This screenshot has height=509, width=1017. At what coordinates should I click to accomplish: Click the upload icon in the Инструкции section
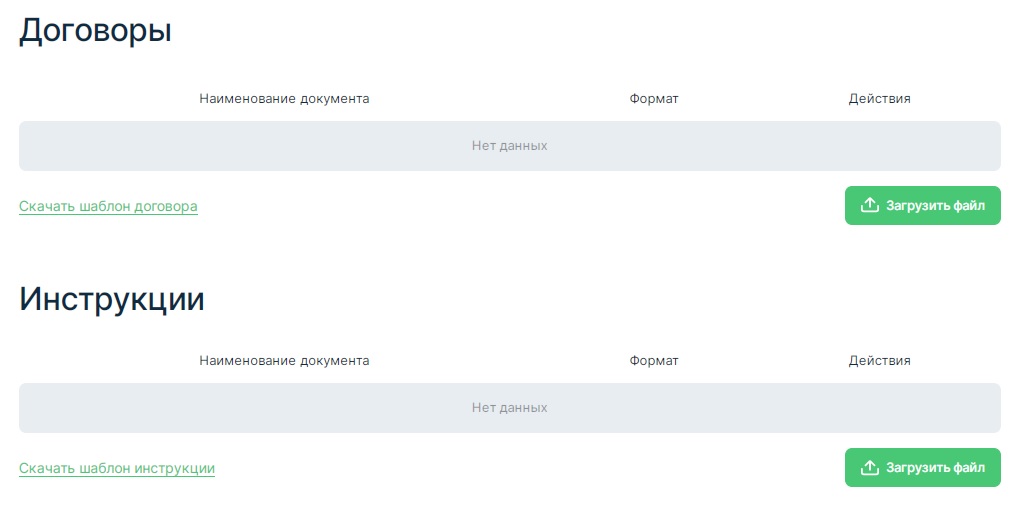coord(870,467)
